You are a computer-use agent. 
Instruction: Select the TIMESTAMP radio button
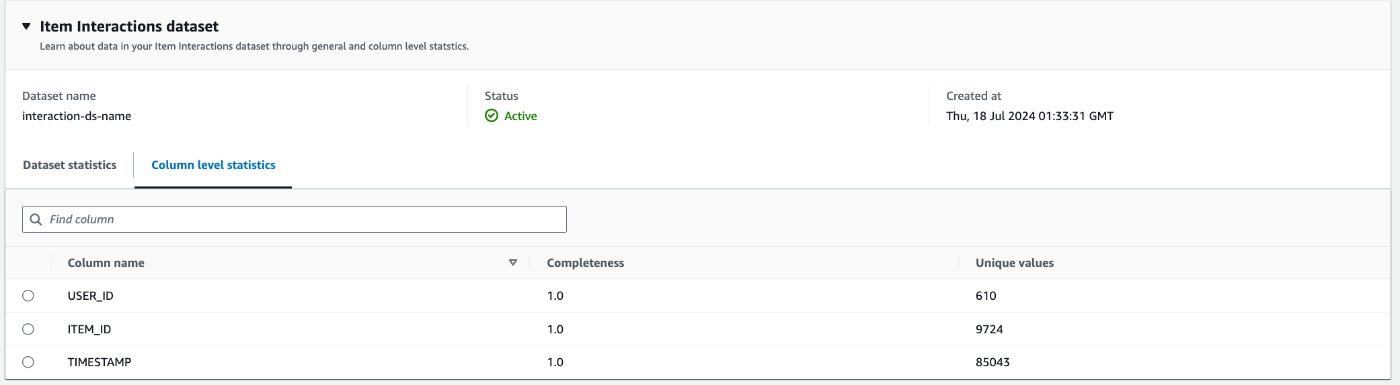[x=28, y=362]
